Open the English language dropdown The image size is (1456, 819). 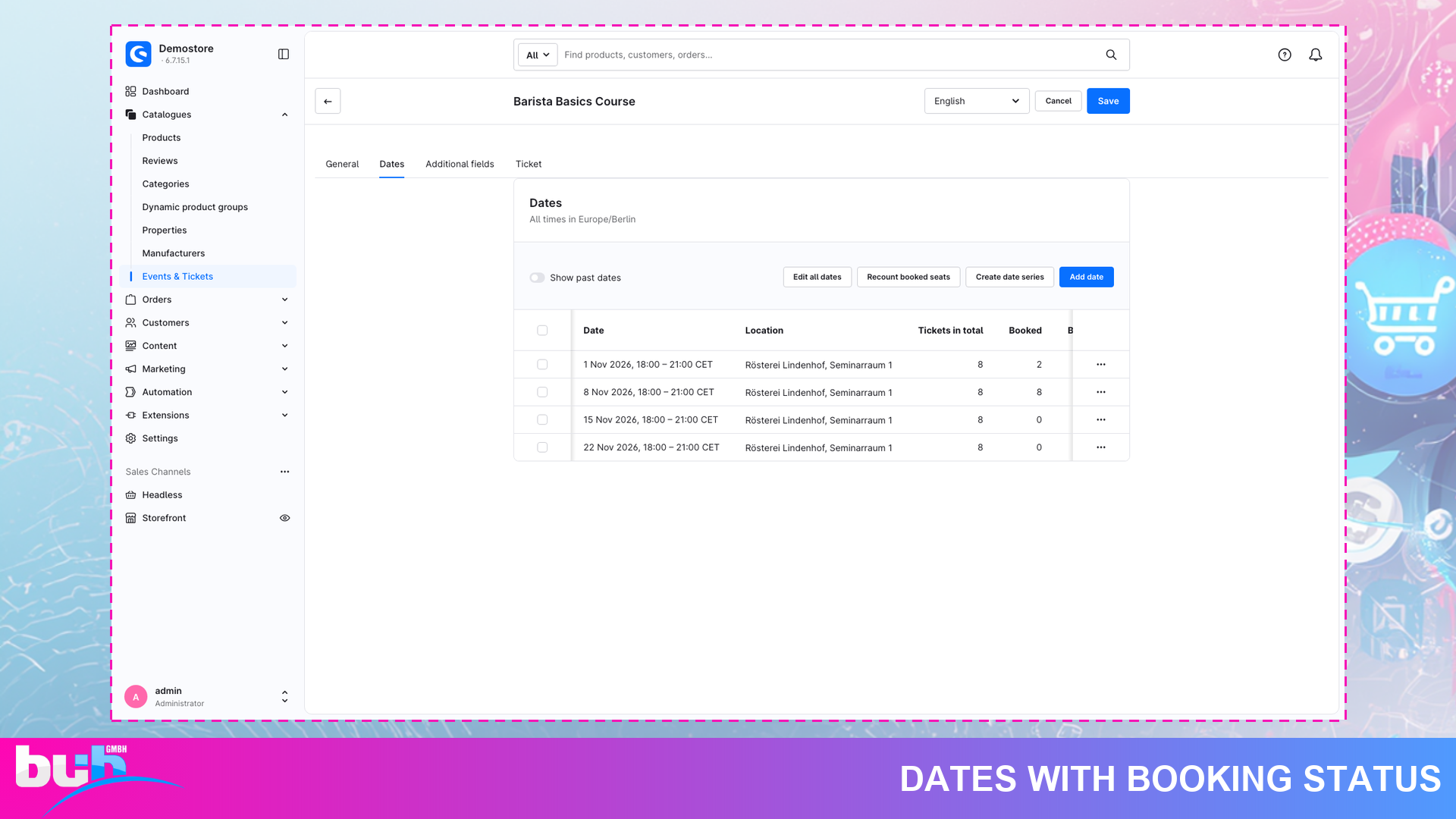(x=977, y=101)
